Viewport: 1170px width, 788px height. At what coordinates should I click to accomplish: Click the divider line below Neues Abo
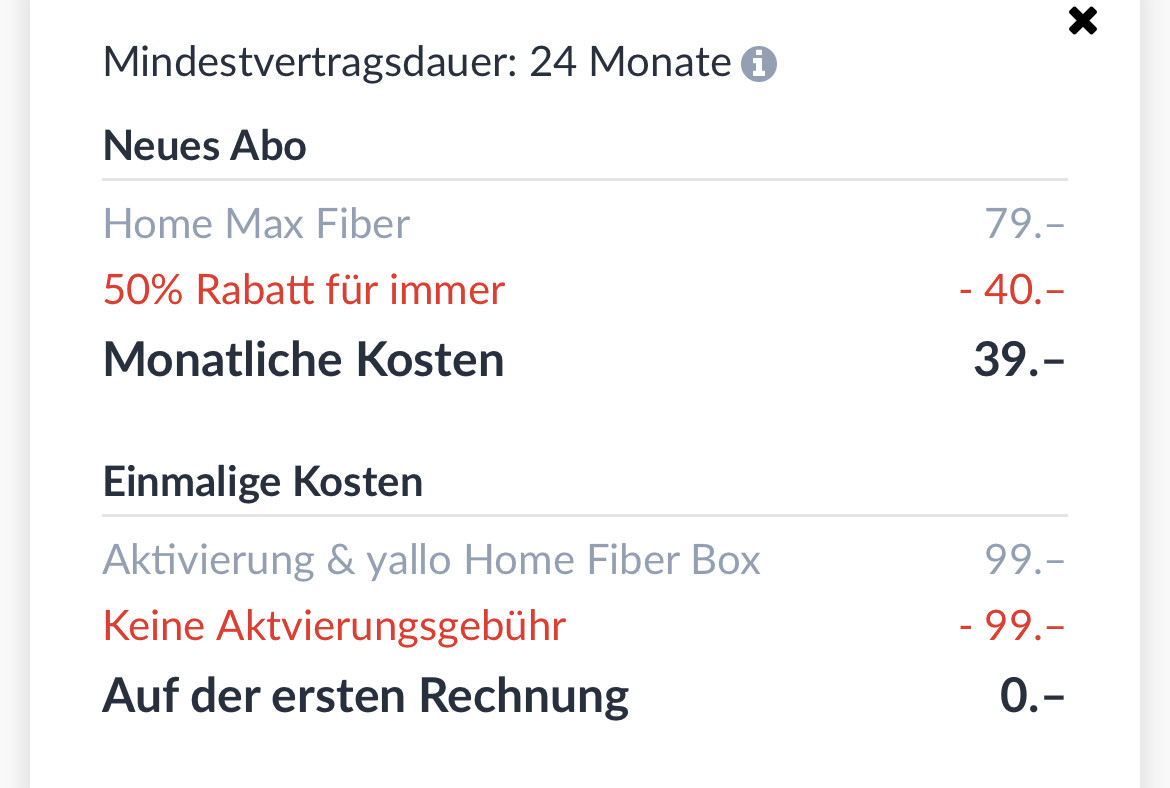585,180
